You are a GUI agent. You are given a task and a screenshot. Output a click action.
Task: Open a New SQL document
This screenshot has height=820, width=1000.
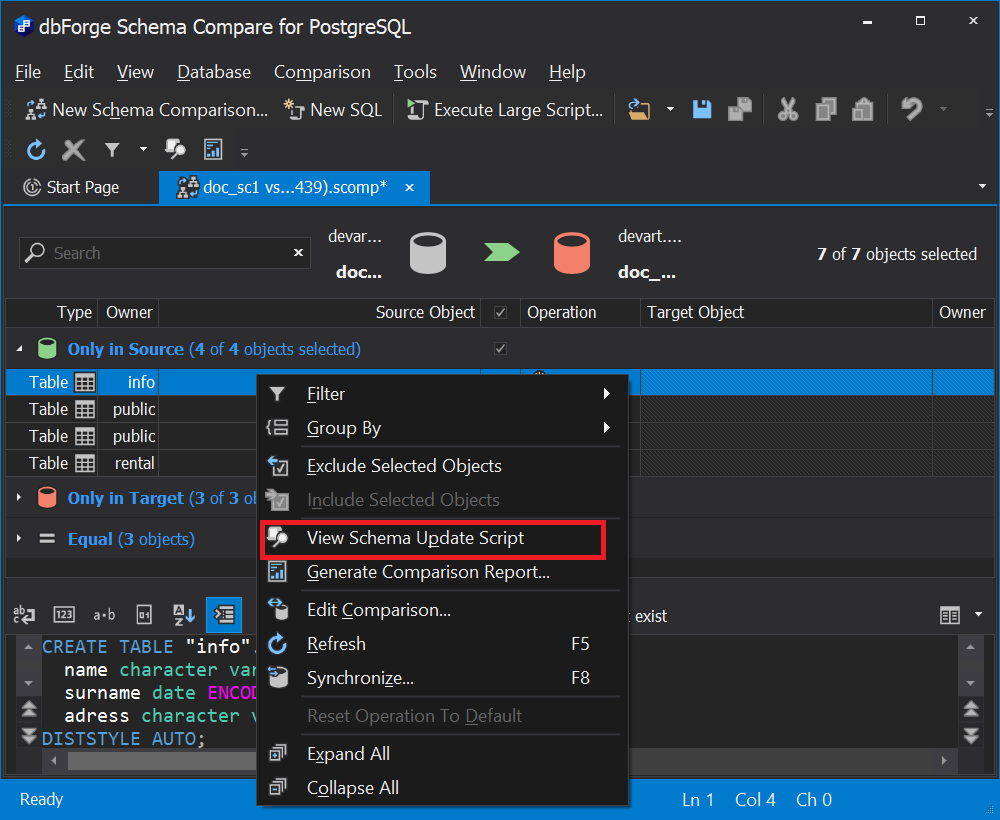(x=332, y=110)
